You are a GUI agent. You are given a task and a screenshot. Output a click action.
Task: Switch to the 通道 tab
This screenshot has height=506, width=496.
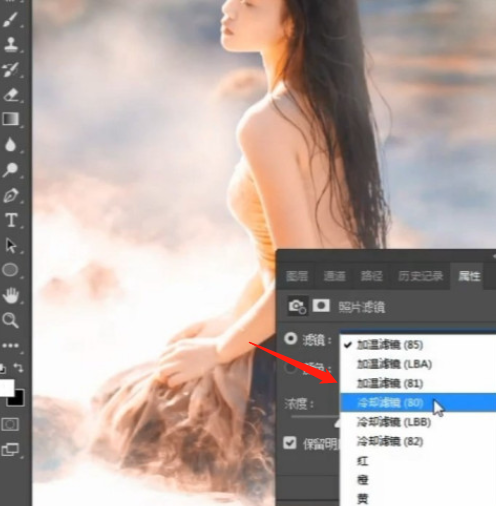(334, 276)
